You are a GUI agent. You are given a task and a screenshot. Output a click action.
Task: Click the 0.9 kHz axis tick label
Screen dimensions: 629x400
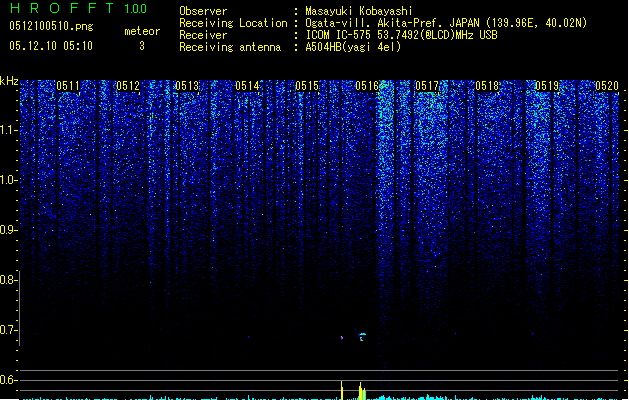(8, 230)
